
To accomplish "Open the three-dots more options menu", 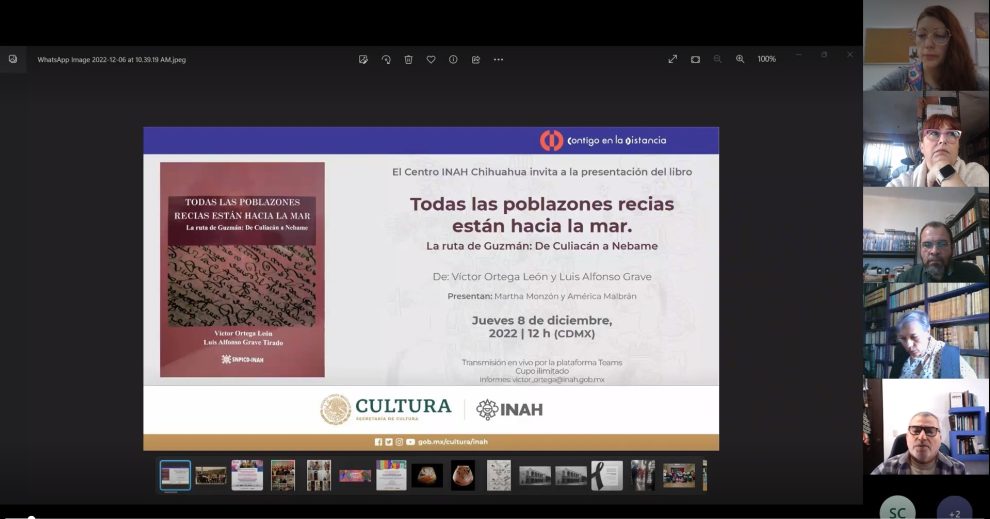I will pyautogui.click(x=498, y=60).
